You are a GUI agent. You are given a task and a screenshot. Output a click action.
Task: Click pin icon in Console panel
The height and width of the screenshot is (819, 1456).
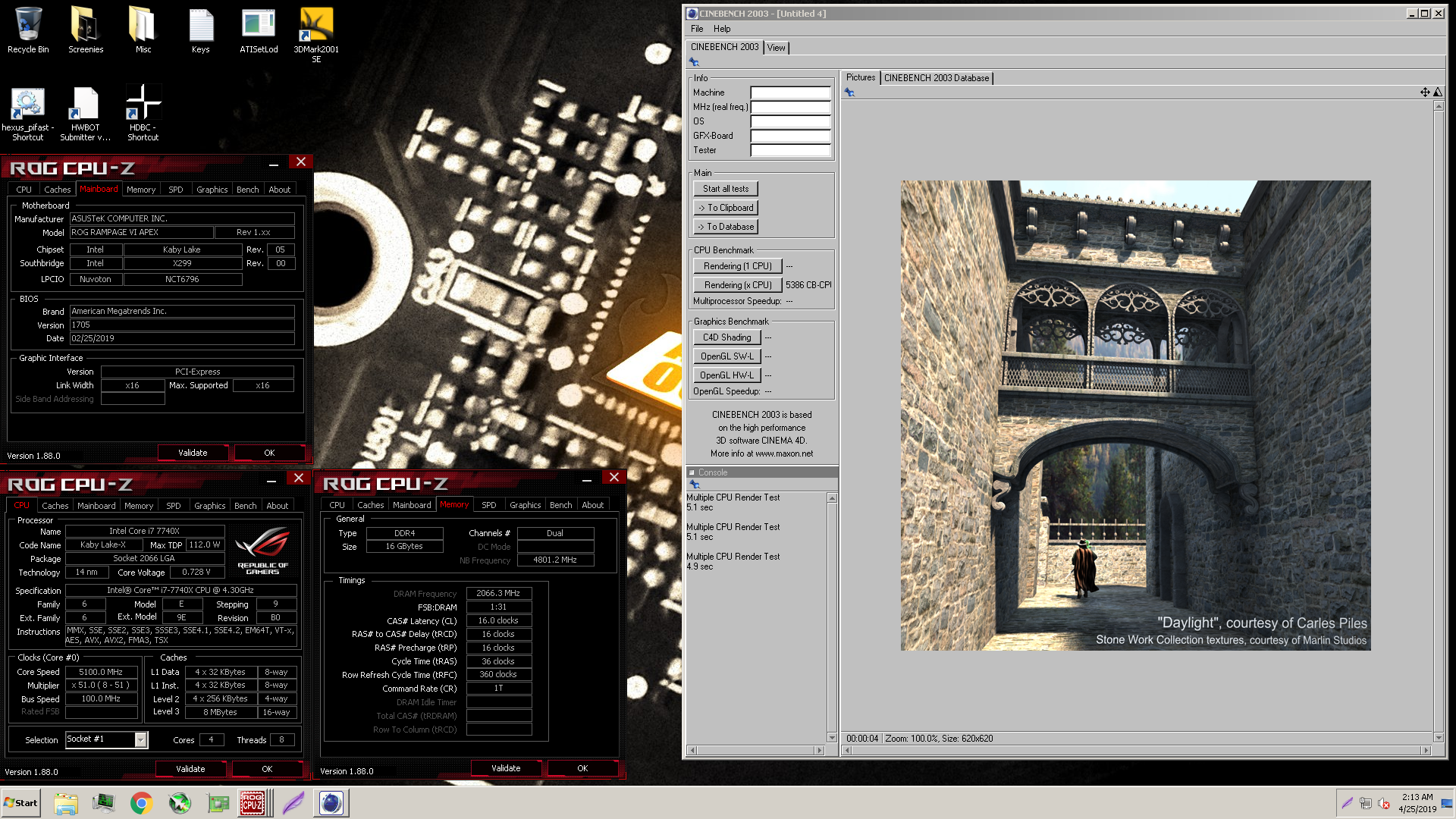coord(694,485)
